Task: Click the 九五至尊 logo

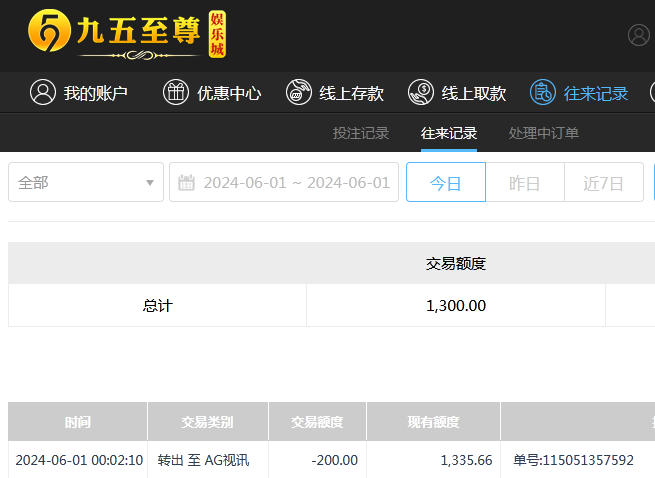Action: click(x=127, y=34)
